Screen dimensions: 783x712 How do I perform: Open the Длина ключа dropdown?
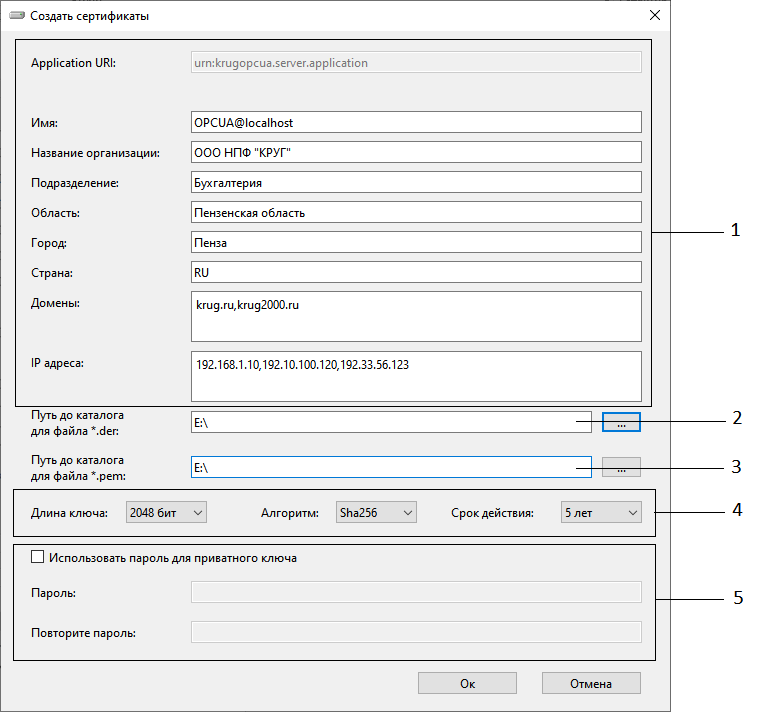pos(166,512)
